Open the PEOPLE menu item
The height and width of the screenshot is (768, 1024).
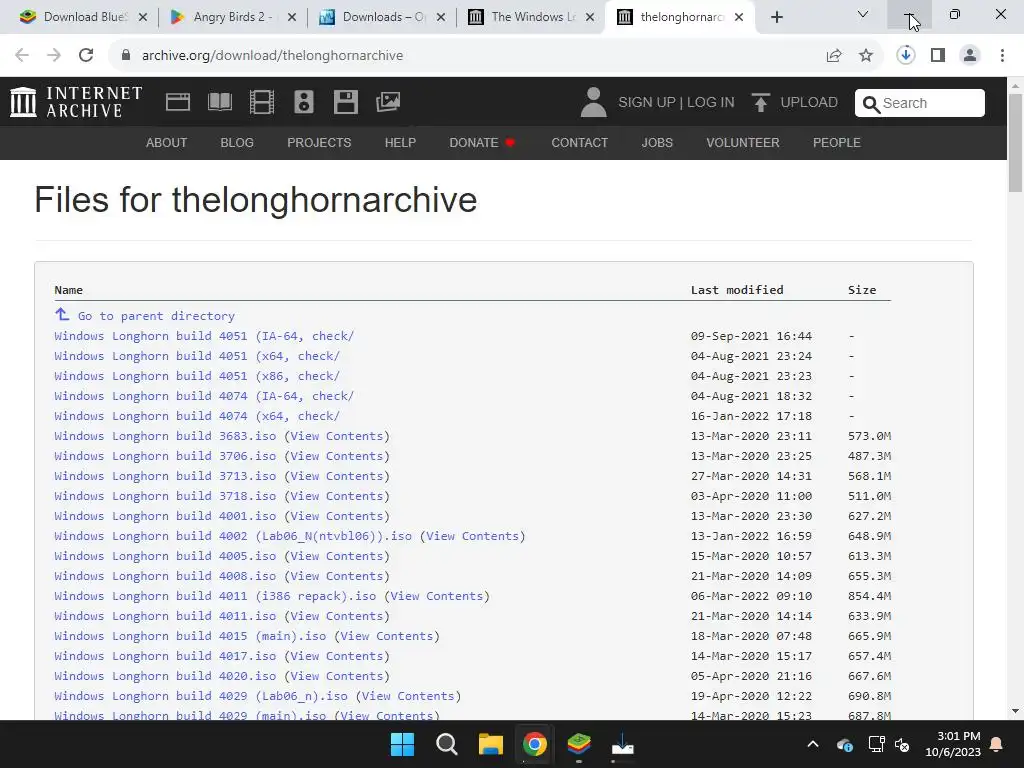[x=837, y=142]
